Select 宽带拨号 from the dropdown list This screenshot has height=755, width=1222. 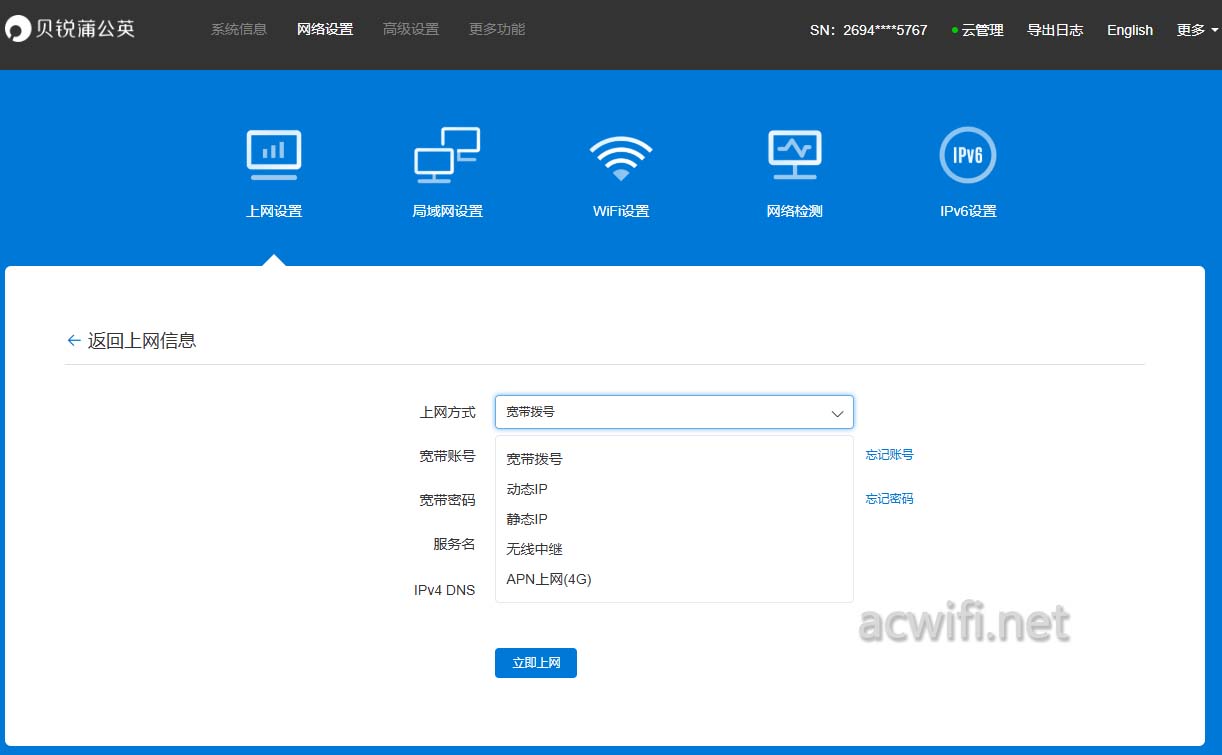(674, 459)
